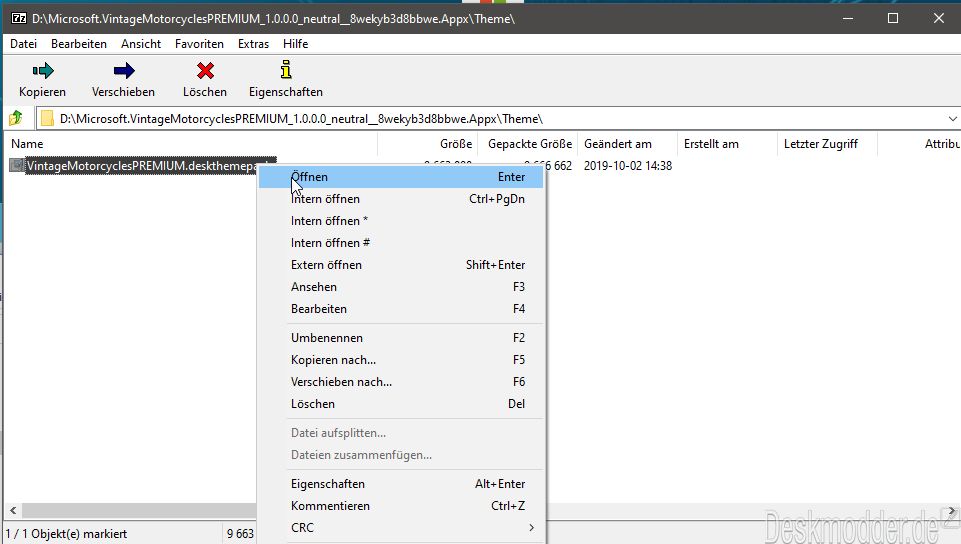Viewport: 961px width, 544px height.
Task: Click the Kopieren toolbar icon
Action: pos(43,71)
